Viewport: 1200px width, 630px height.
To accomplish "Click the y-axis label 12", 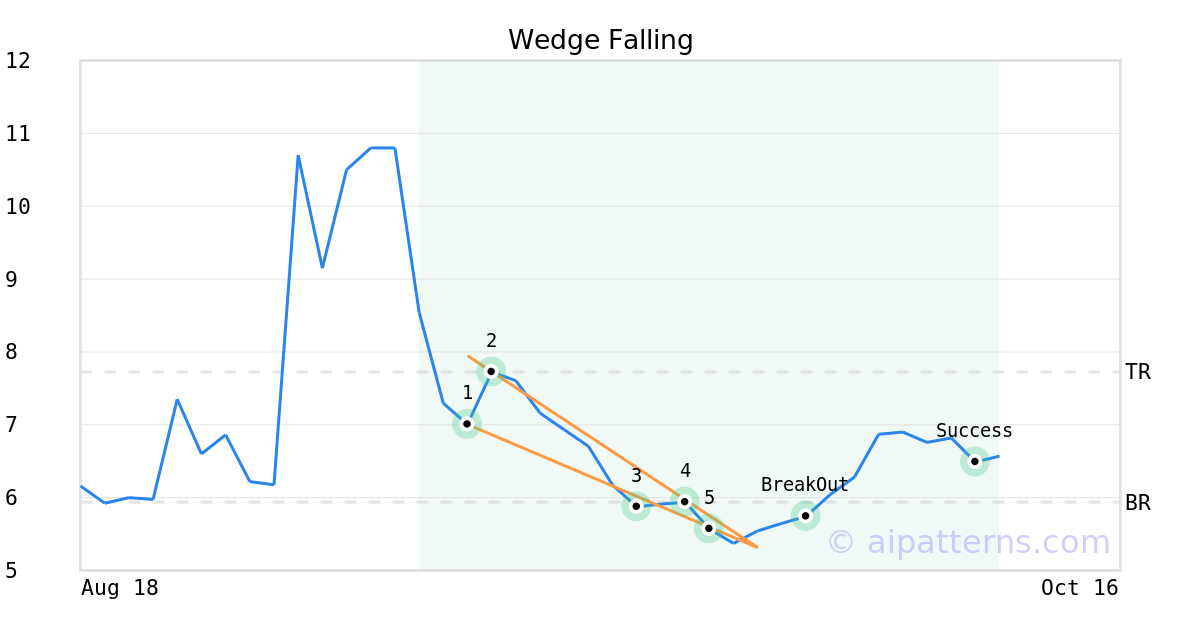I will point(18,61).
